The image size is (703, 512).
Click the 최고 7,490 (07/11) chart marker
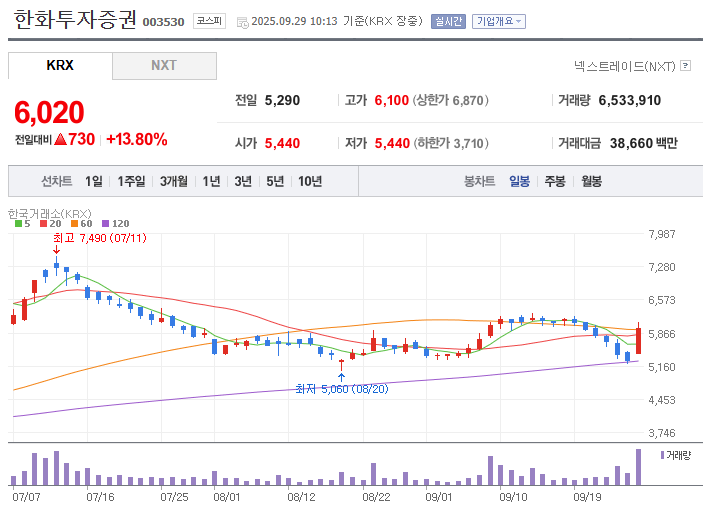100,238
